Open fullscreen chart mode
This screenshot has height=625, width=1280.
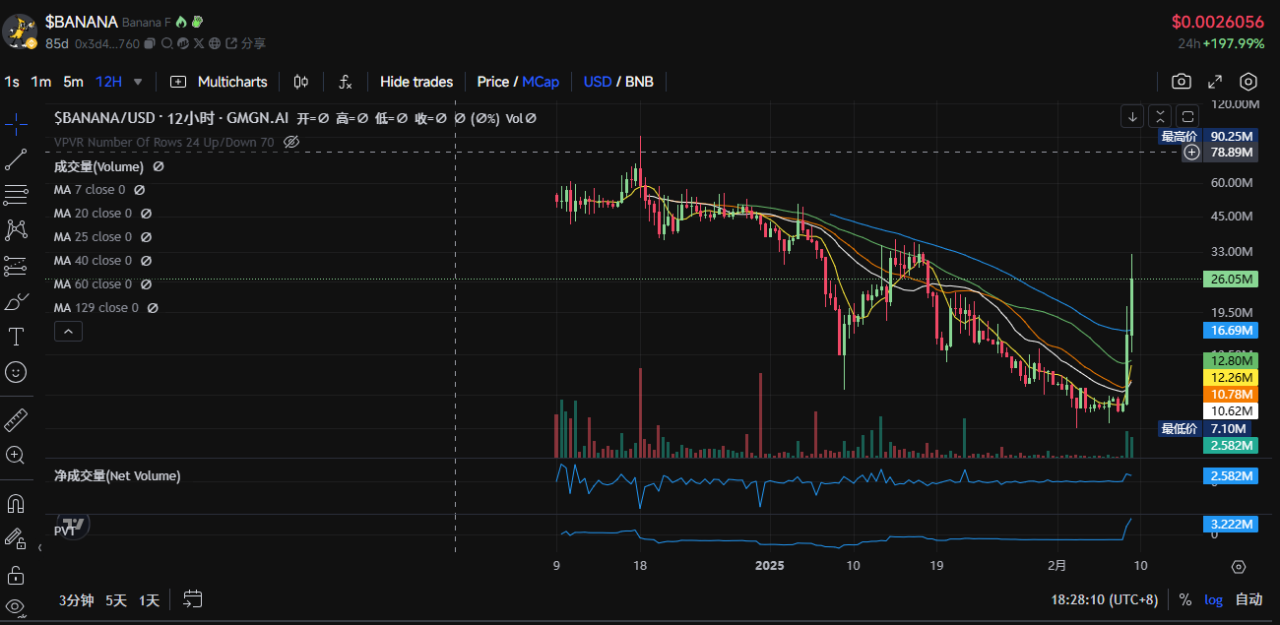pyautogui.click(x=1215, y=82)
